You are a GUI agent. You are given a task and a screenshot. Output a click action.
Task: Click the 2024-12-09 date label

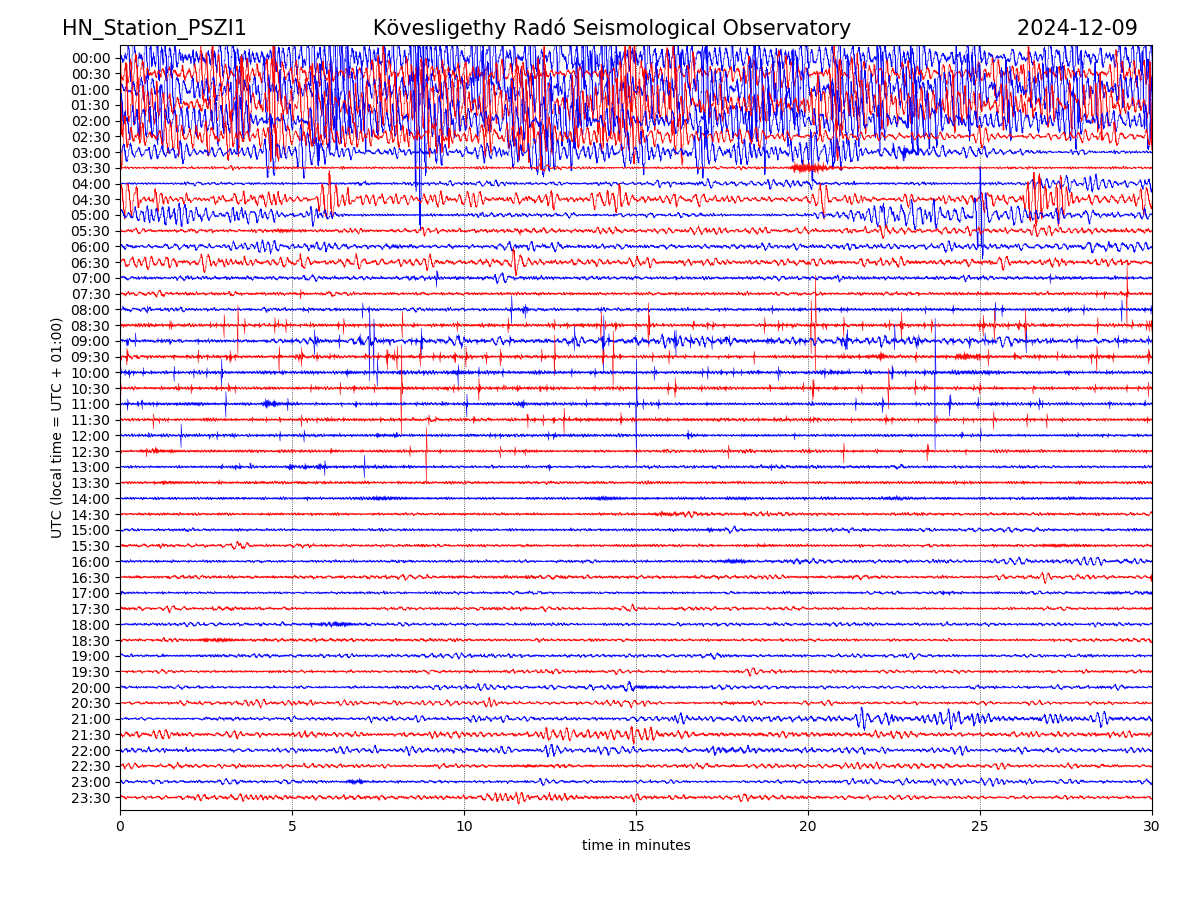(x=1076, y=28)
